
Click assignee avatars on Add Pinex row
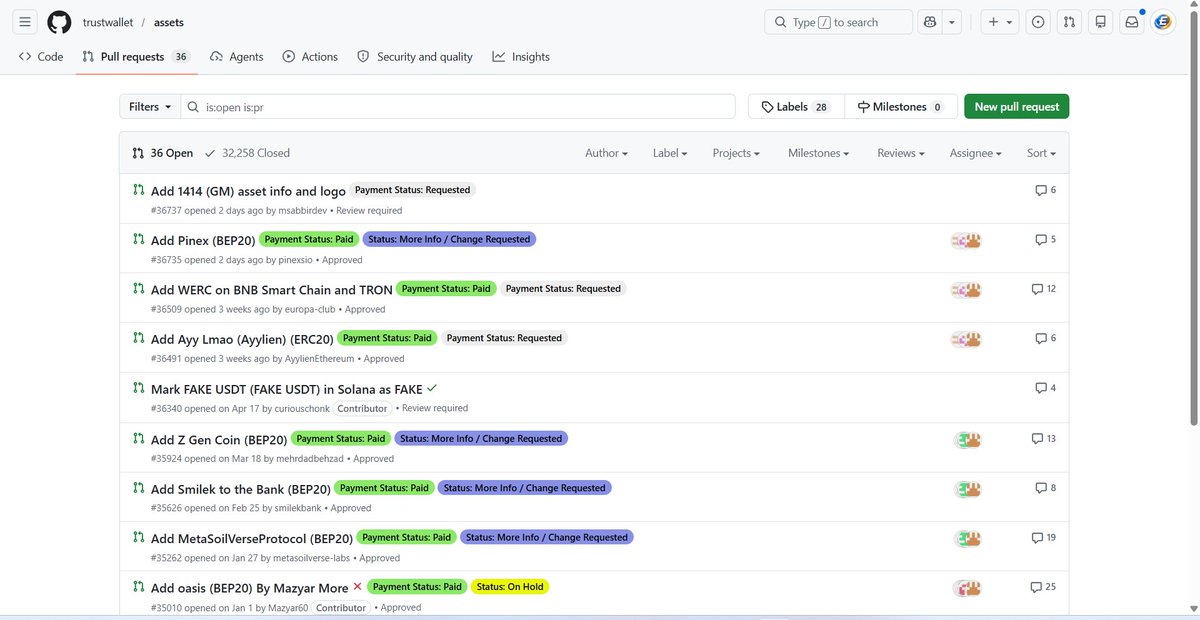(966, 240)
